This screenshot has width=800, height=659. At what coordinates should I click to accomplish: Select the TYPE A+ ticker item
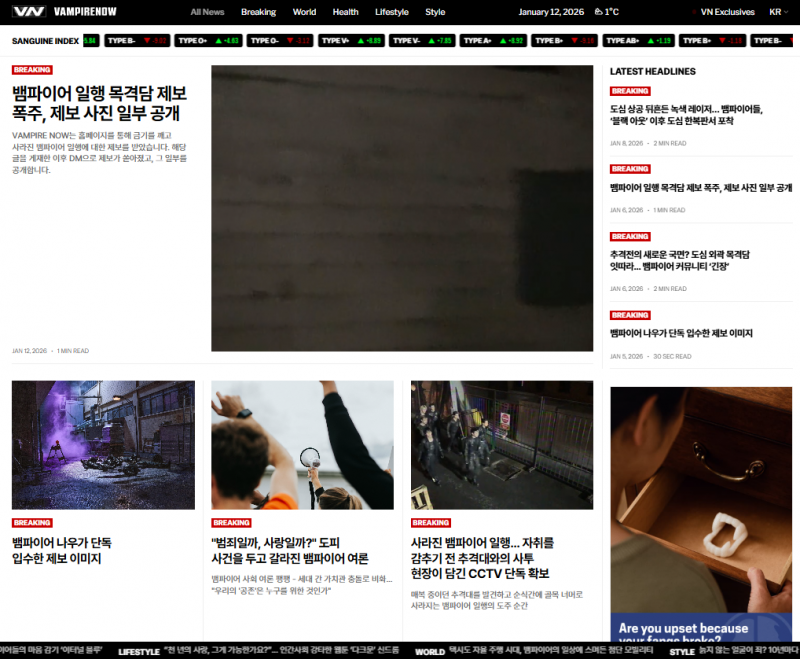click(x=493, y=41)
